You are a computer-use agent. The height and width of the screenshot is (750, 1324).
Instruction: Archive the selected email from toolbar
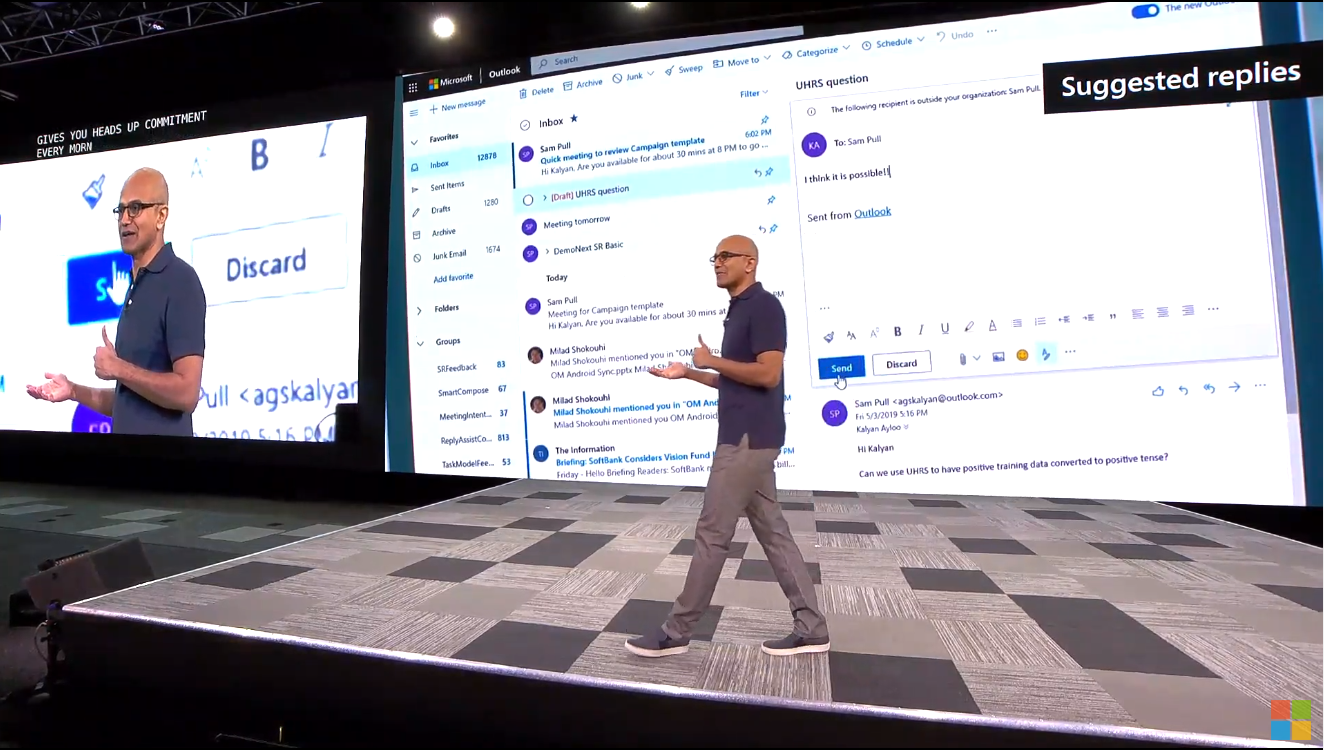coord(582,84)
